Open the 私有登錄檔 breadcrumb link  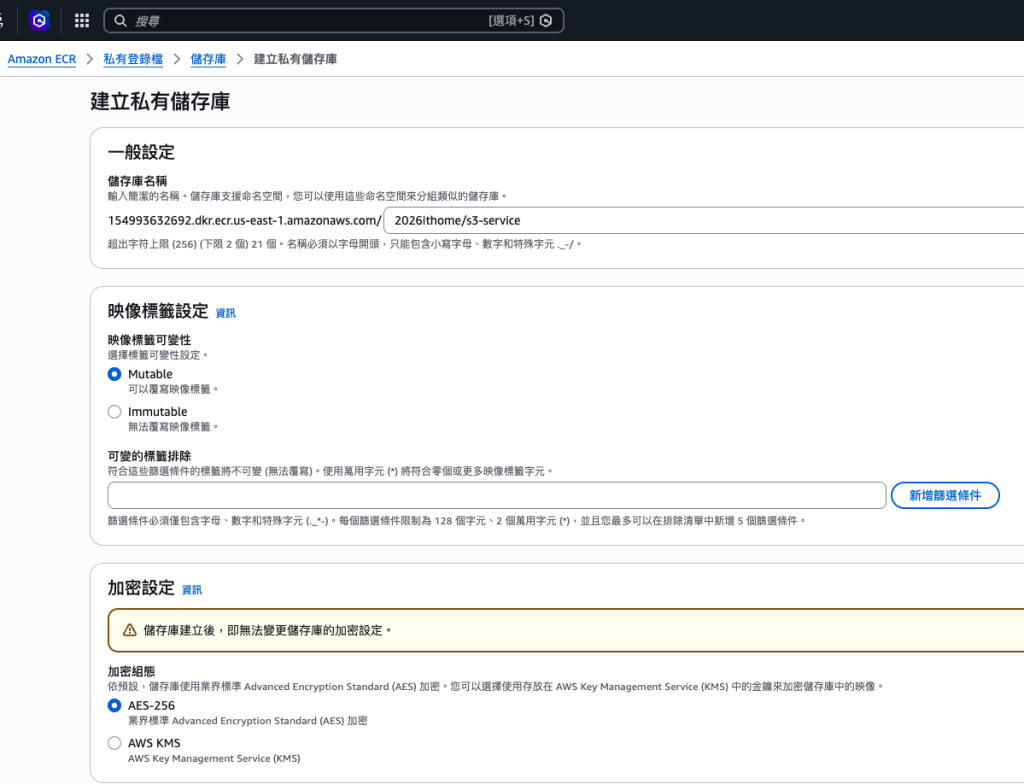[133, 59]
